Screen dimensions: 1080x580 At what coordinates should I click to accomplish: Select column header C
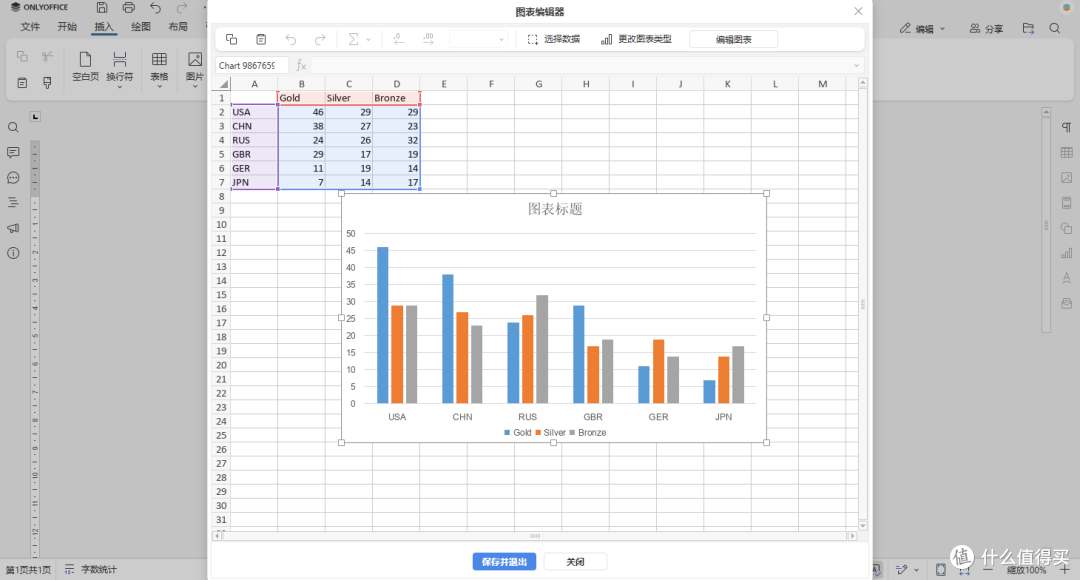click(349, 84)
